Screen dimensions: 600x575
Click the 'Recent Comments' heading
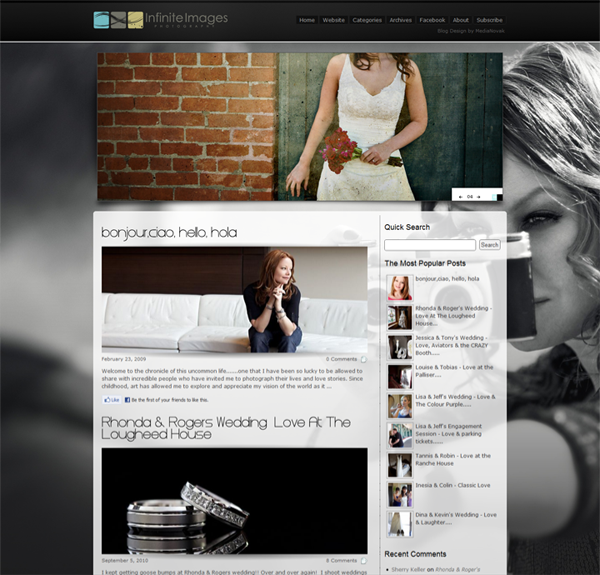(x=415, y=554)
